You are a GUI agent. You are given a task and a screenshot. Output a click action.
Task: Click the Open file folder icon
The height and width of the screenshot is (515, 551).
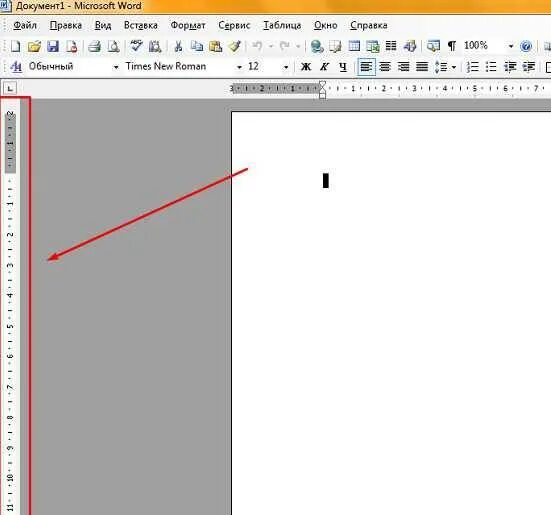(x=34, y=46)
